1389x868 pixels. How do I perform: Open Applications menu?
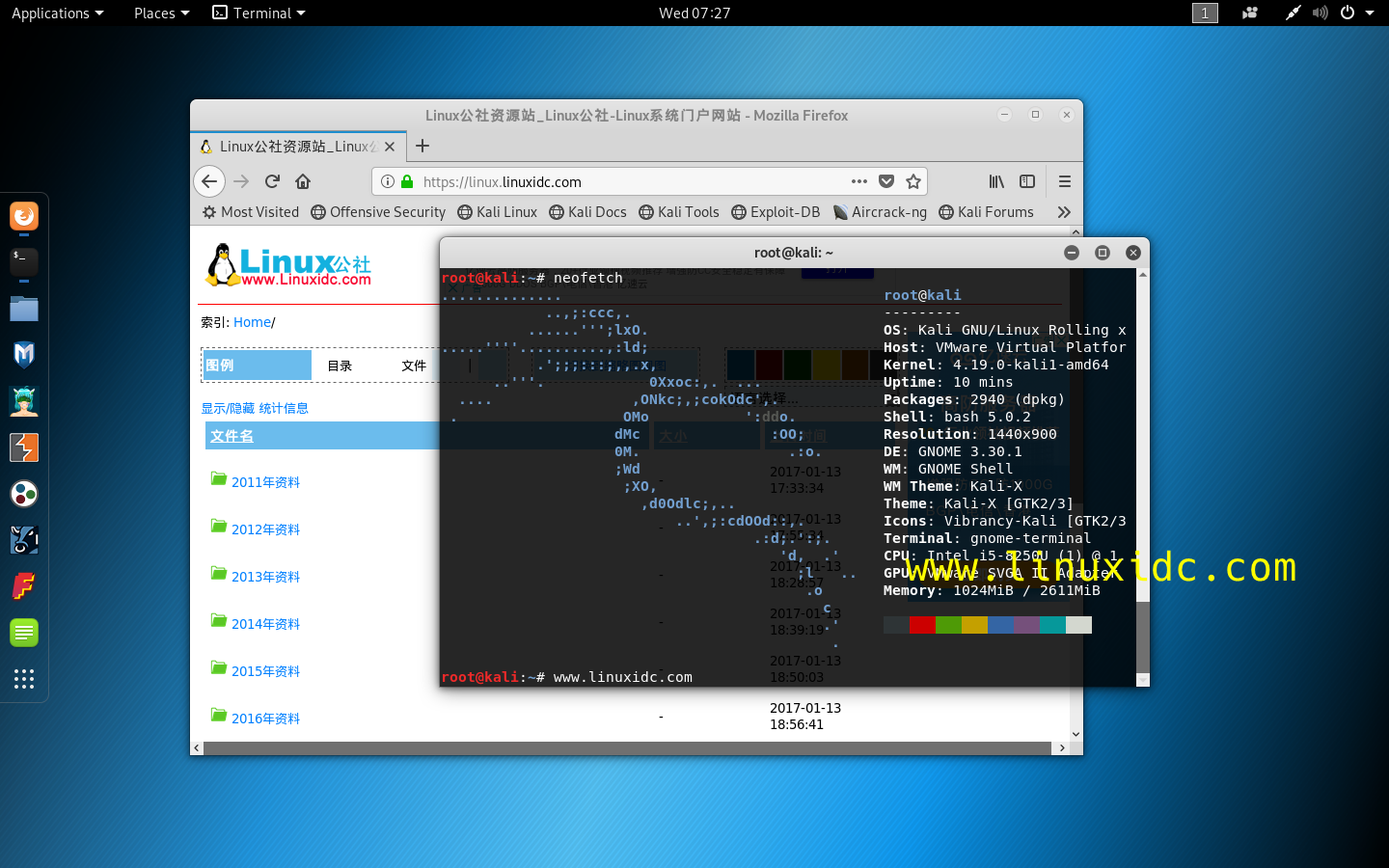tap(58, 13)
